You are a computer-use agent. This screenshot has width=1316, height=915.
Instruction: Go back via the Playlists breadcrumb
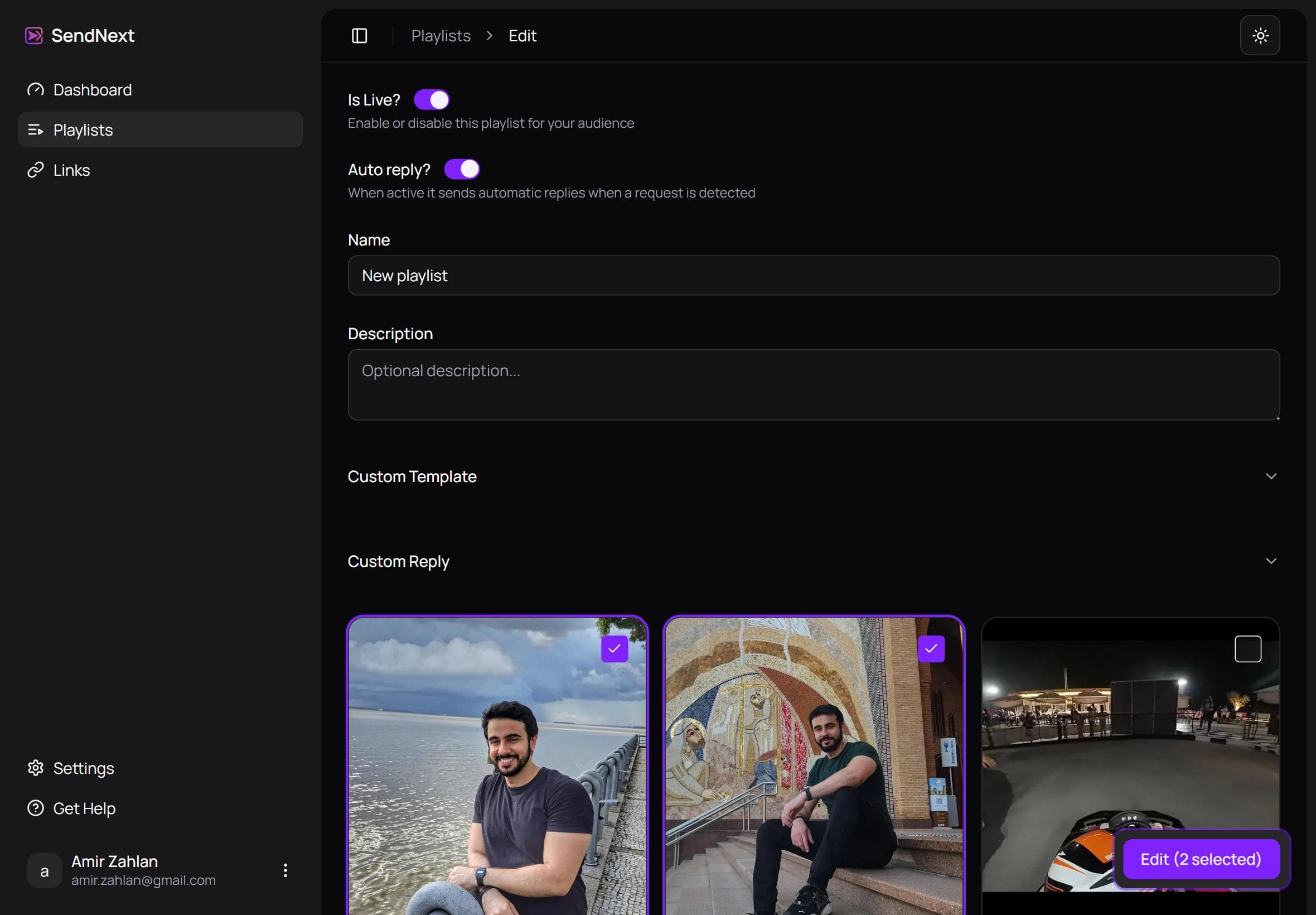pyautogui.click(x=441, y=36)
